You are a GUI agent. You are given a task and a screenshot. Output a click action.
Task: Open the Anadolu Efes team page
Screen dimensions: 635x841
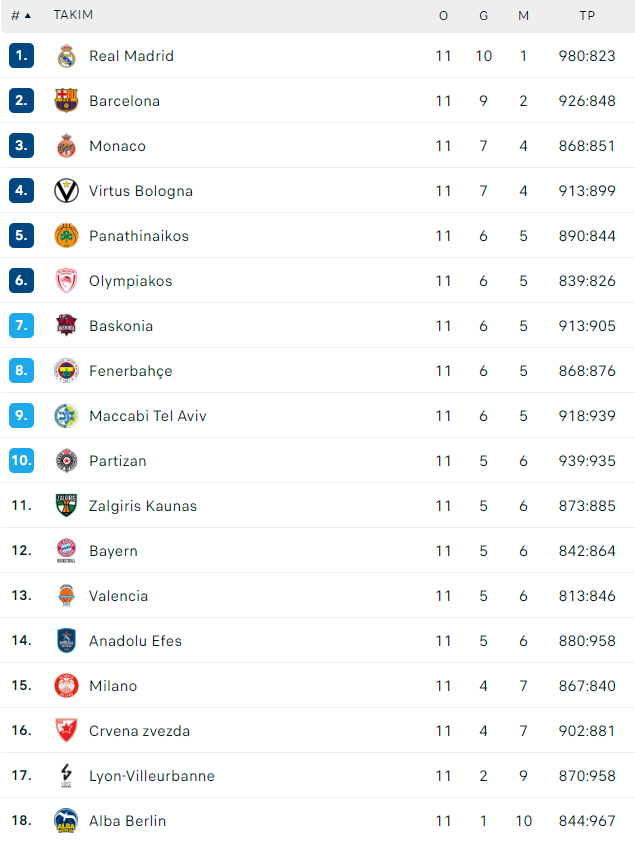click(135, 641)
